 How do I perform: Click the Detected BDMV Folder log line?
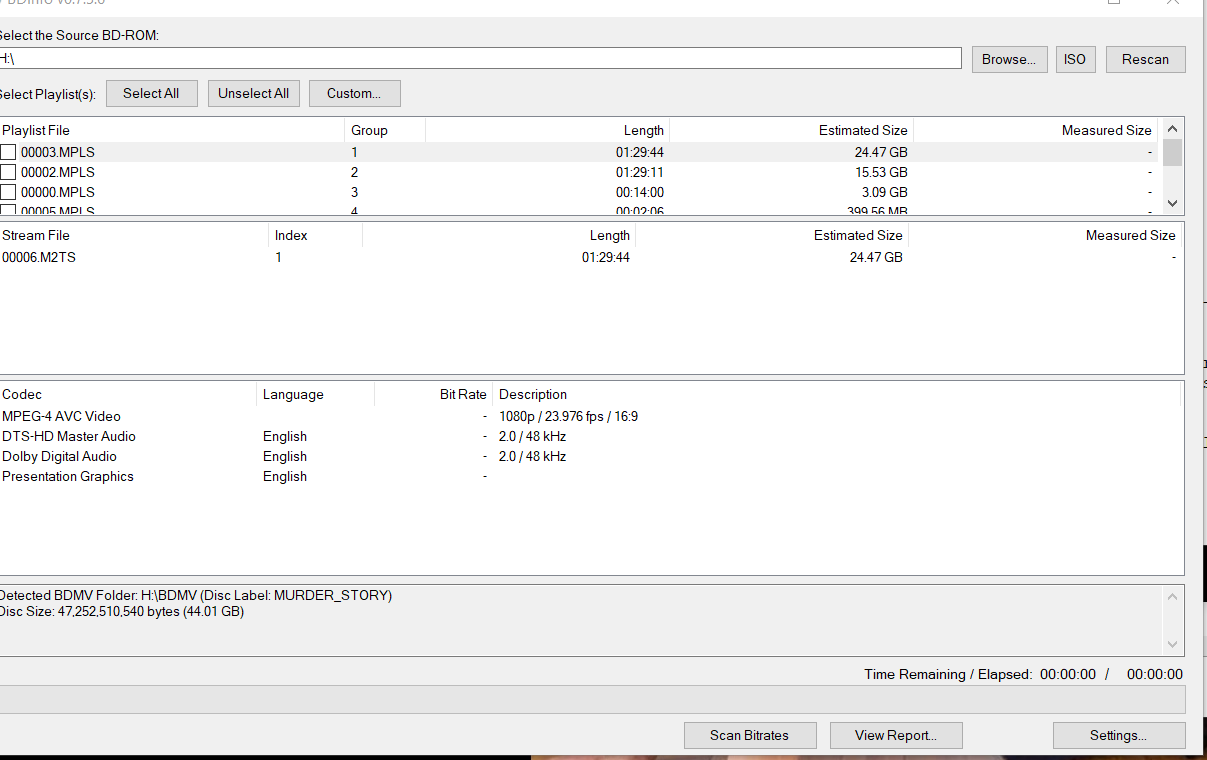pyautogui.click(x=196, y=595)
